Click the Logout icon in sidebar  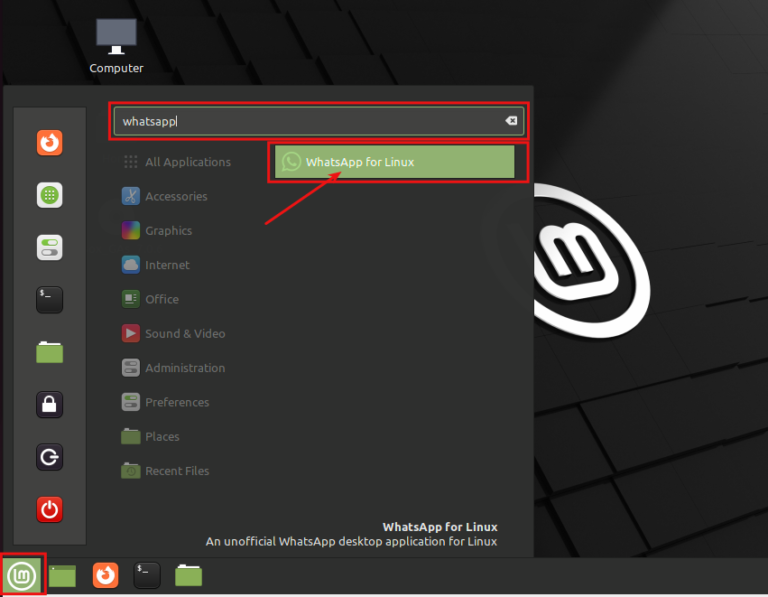coord(49,457)
